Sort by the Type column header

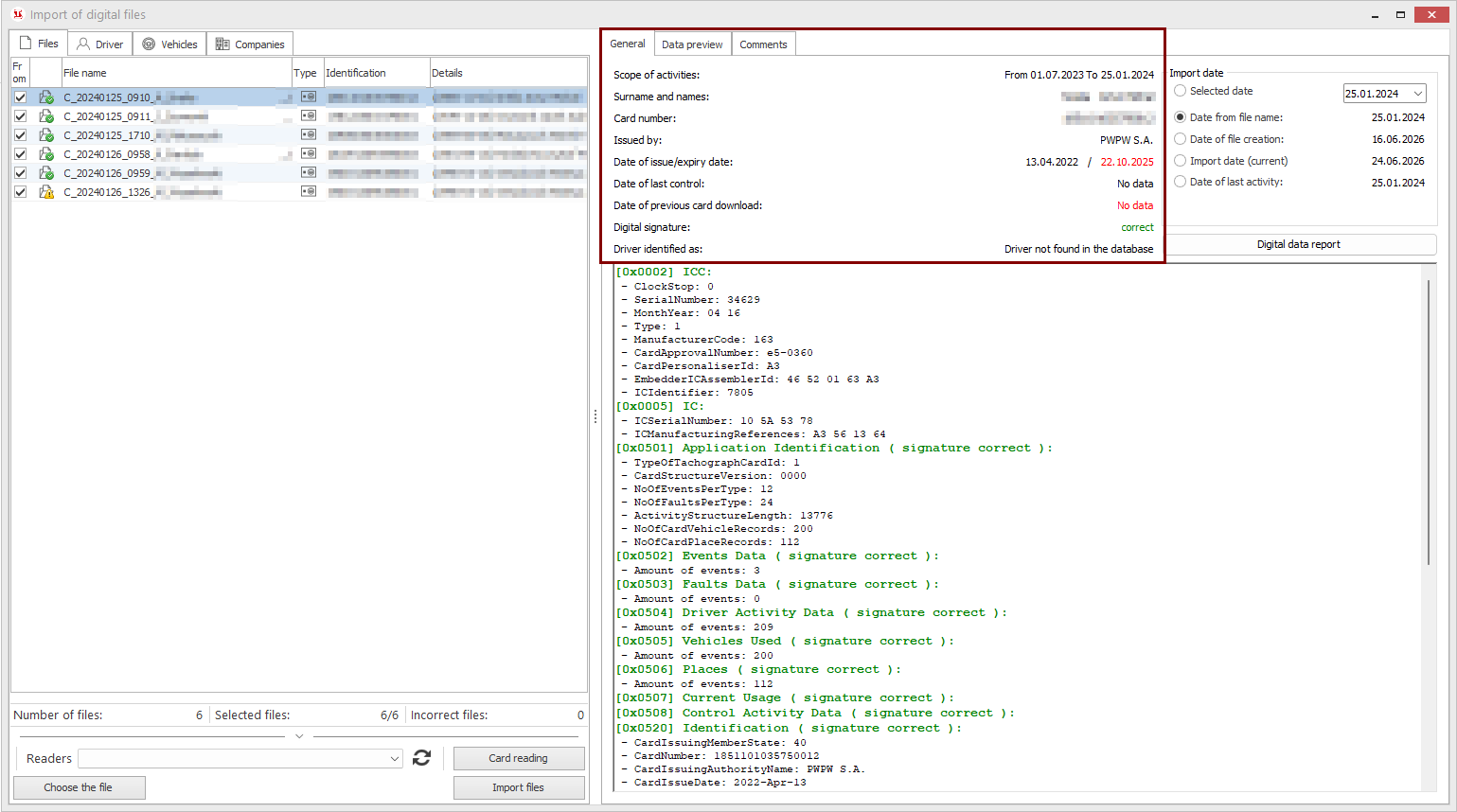[308, 73]
